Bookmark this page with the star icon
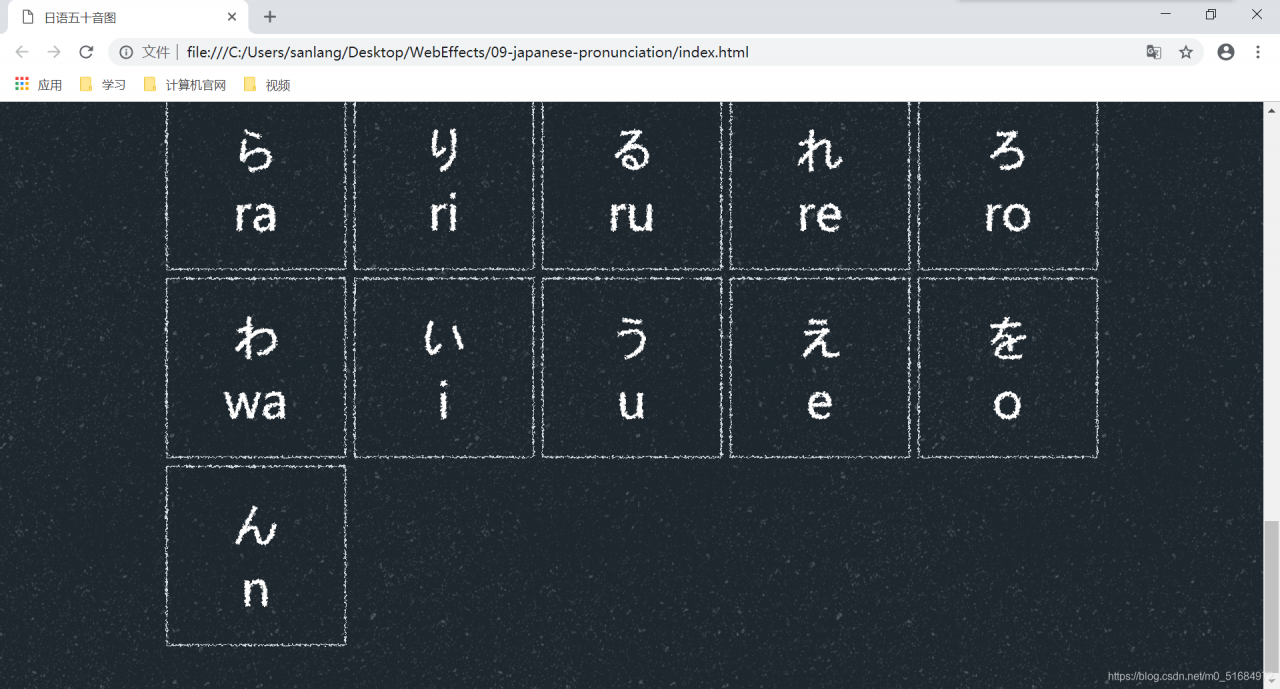 [1186, 52]
